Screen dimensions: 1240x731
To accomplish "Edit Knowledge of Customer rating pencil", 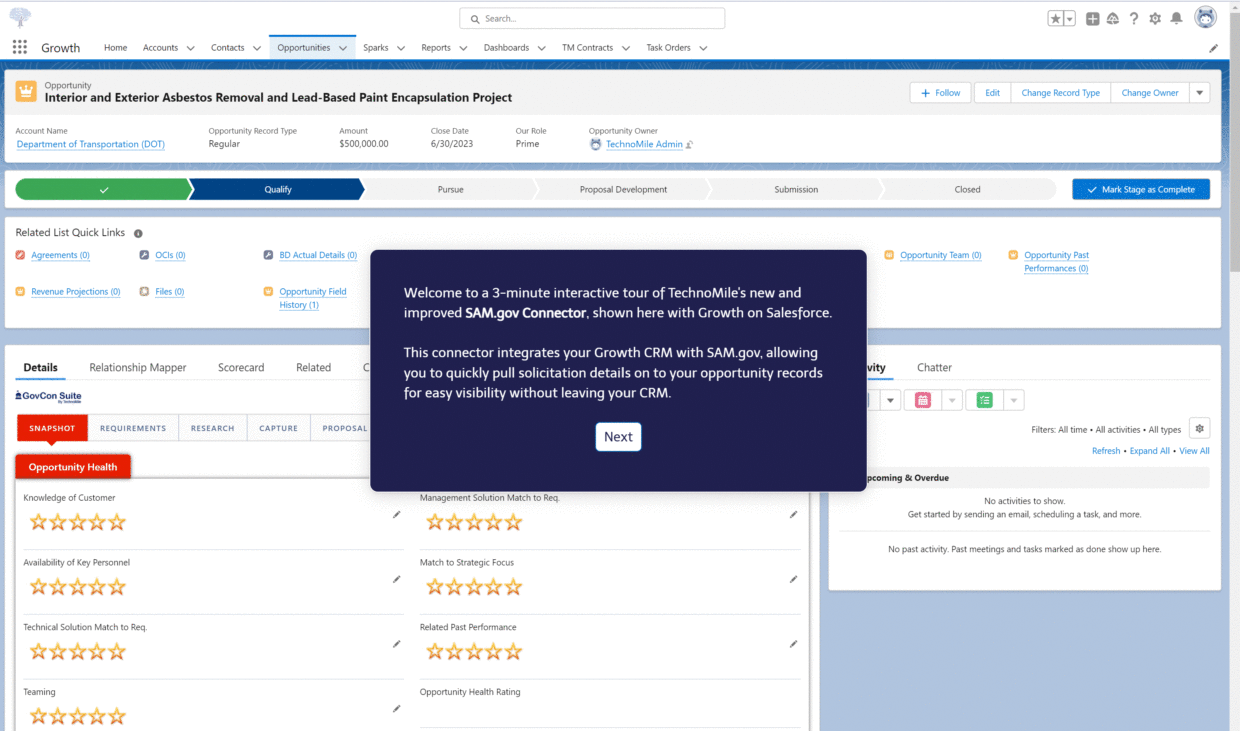I will tap(397, 514).
